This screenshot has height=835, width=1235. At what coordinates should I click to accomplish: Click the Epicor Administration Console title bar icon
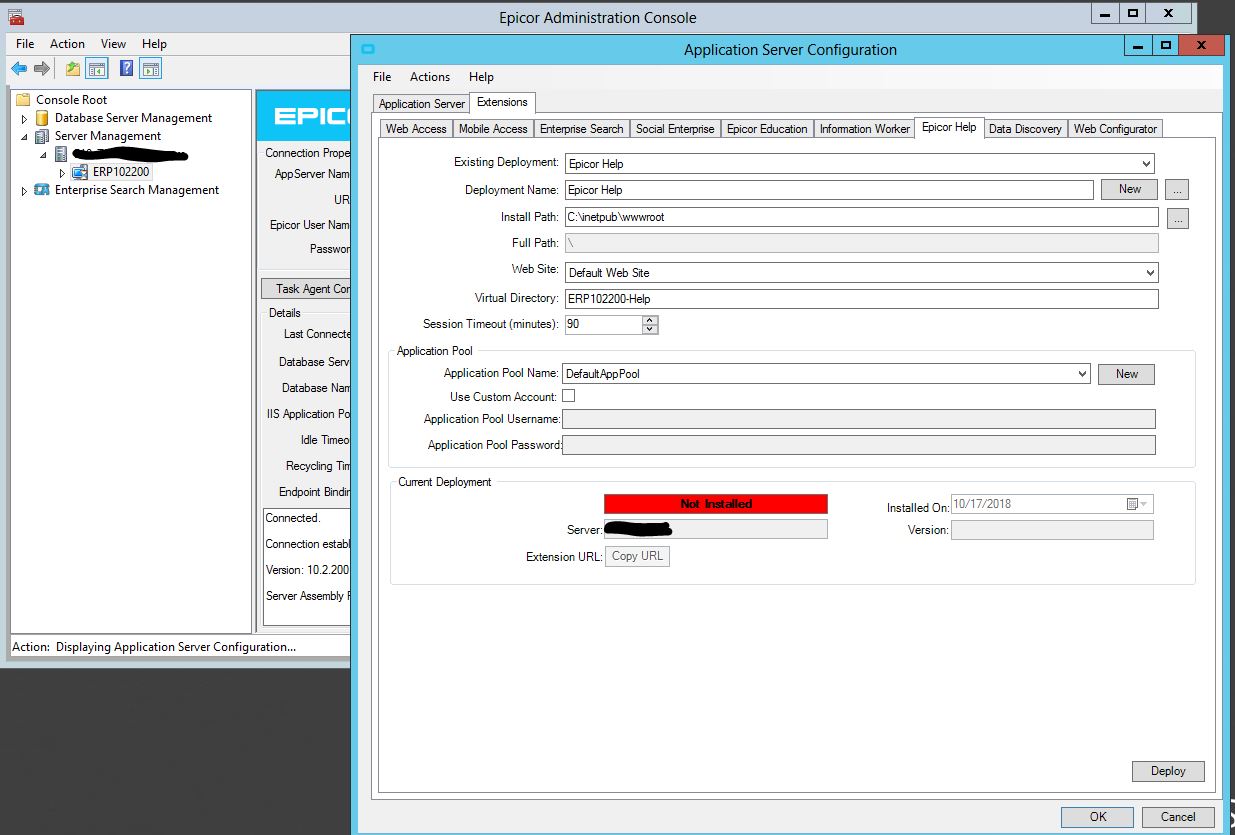pyautogui.click(x=16, y=17)
